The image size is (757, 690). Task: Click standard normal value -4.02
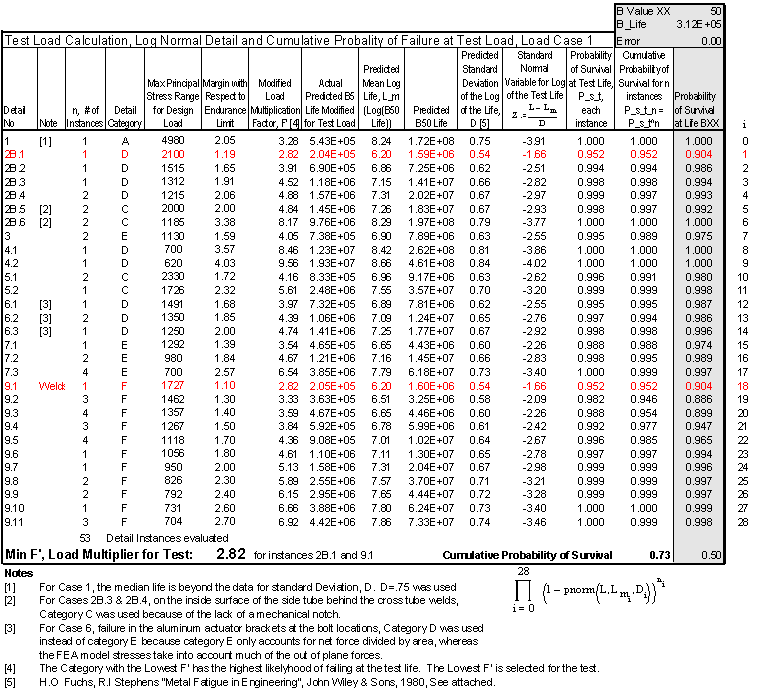(x=534, y=264)
